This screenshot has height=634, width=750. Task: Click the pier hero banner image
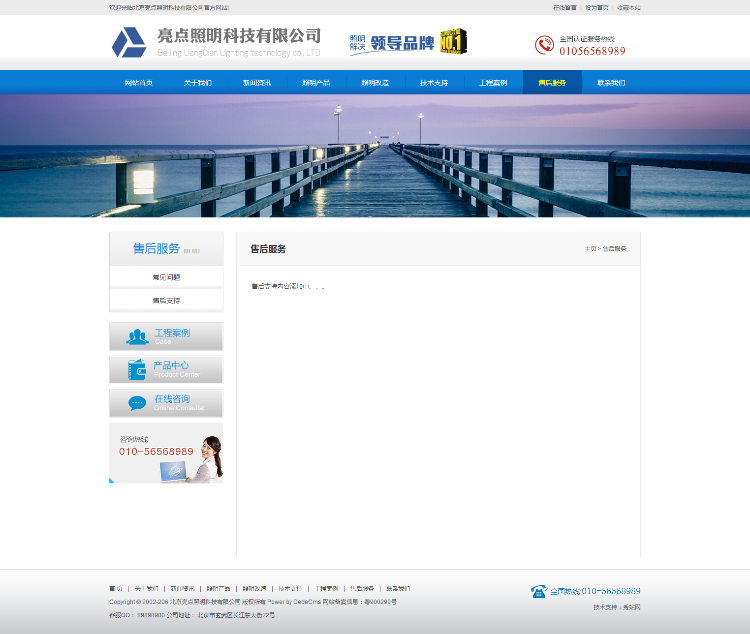click(x=375, y=156)
